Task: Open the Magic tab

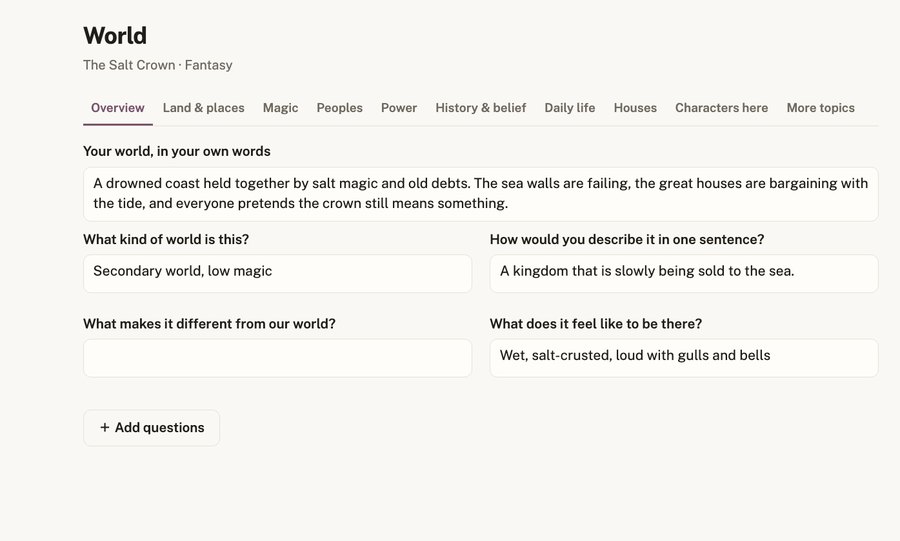Action: point(280,108)
